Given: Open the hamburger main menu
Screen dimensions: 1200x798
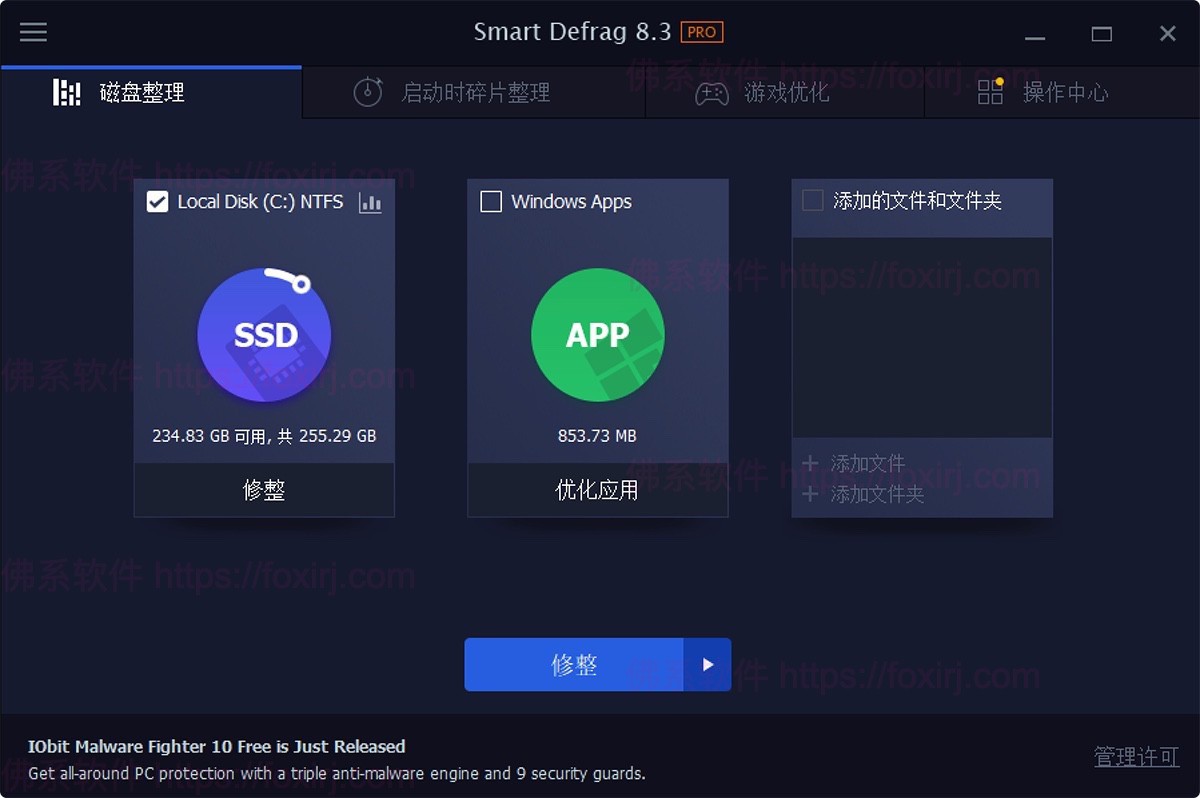Looking at the screenshot, I should (33, 32).
